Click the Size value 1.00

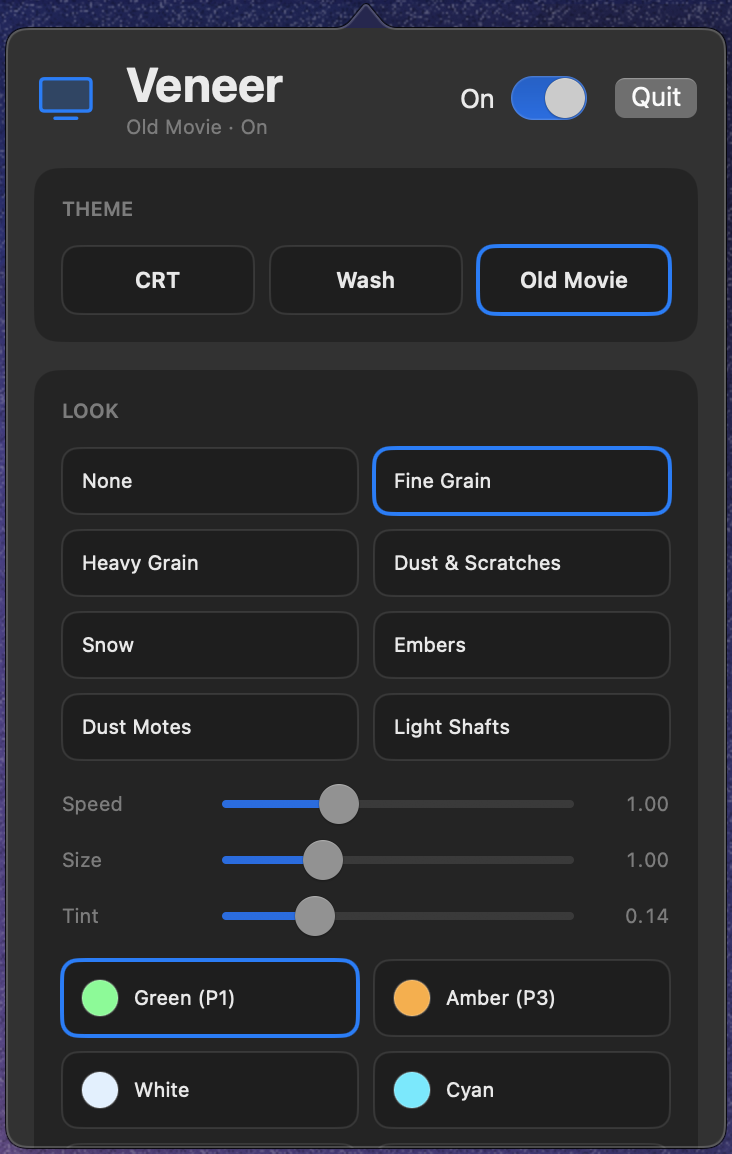647,860
